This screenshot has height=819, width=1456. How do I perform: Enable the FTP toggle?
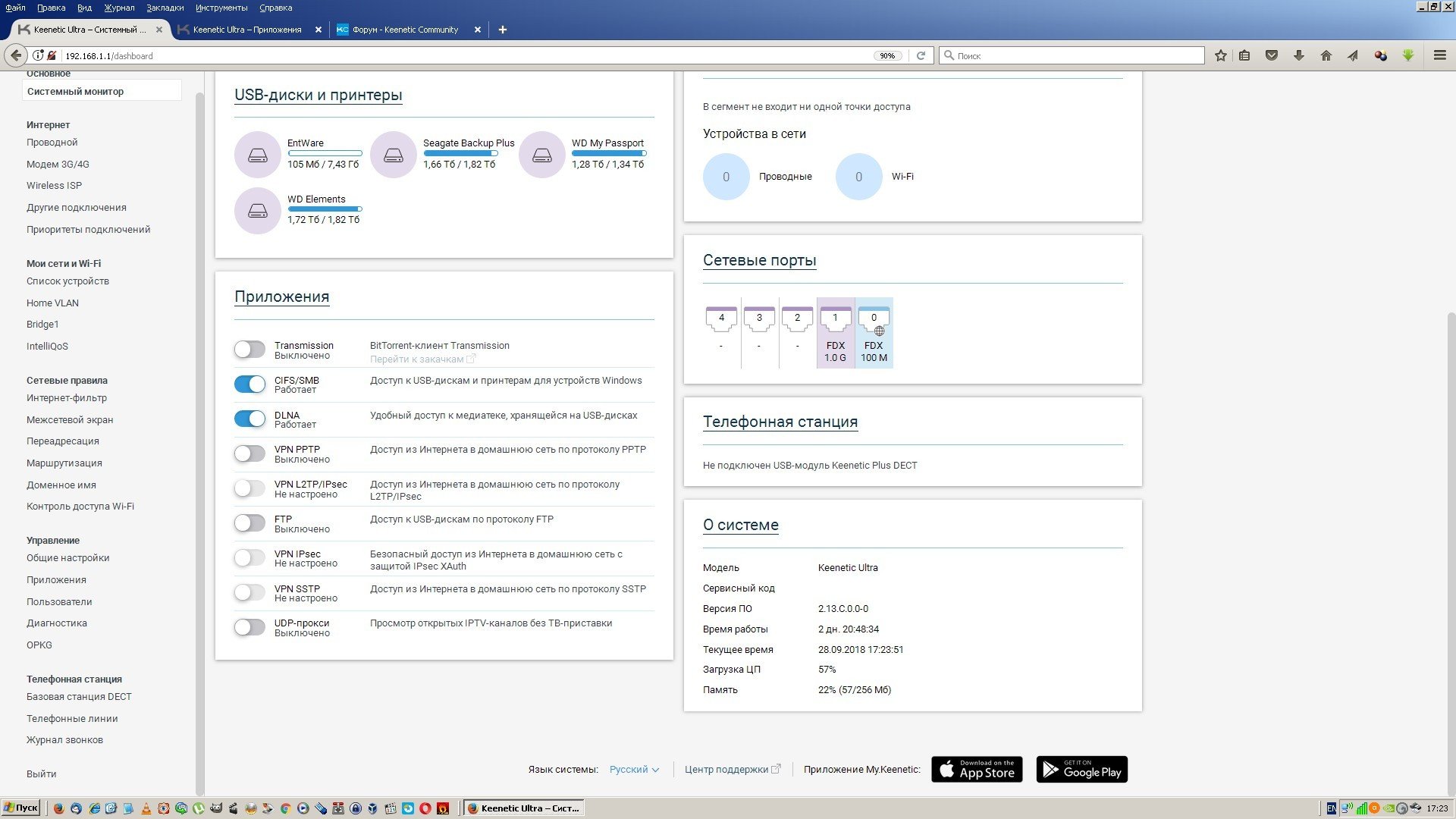pos(249,523)
